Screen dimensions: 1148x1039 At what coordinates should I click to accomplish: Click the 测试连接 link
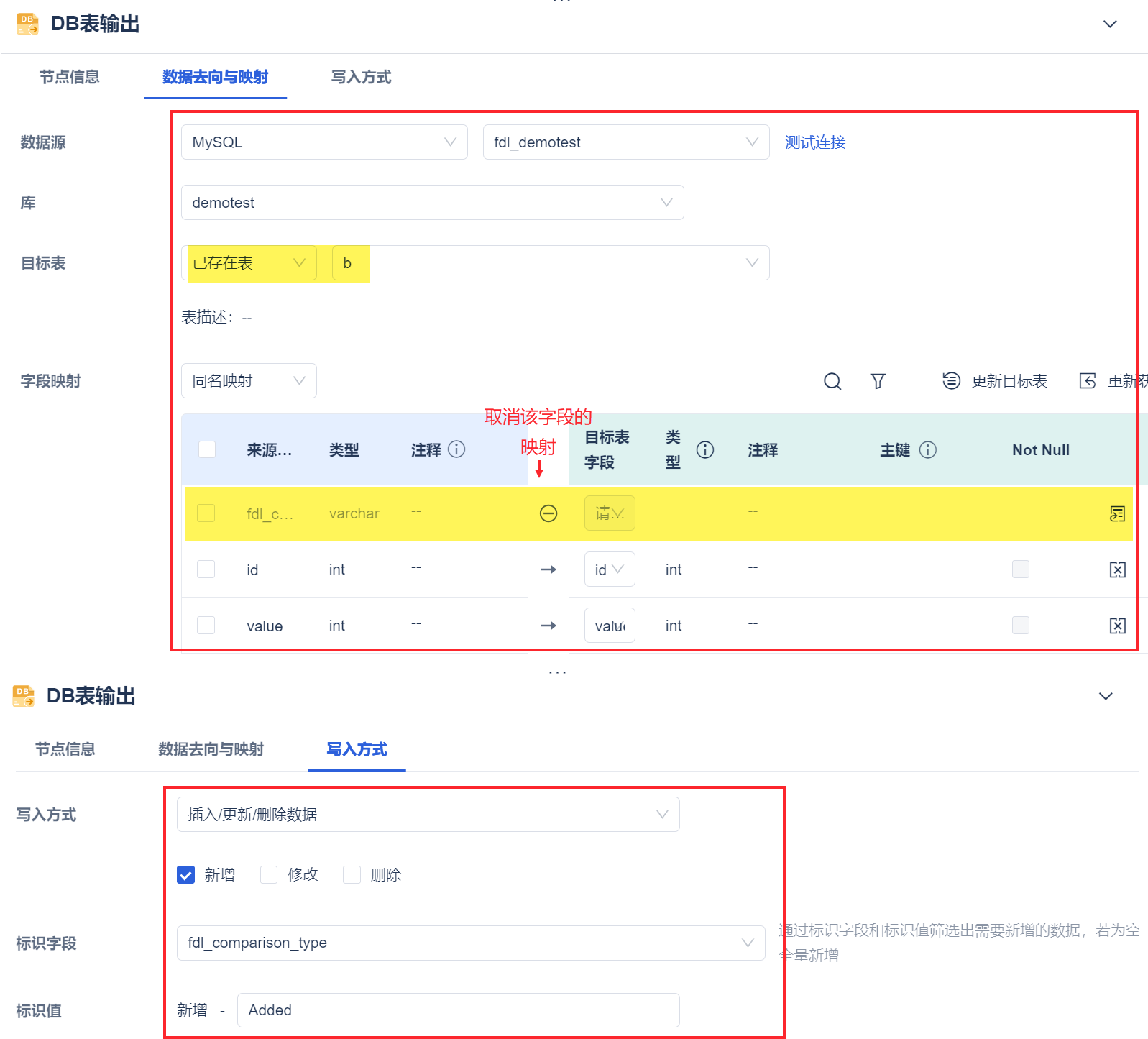[815, 142]
